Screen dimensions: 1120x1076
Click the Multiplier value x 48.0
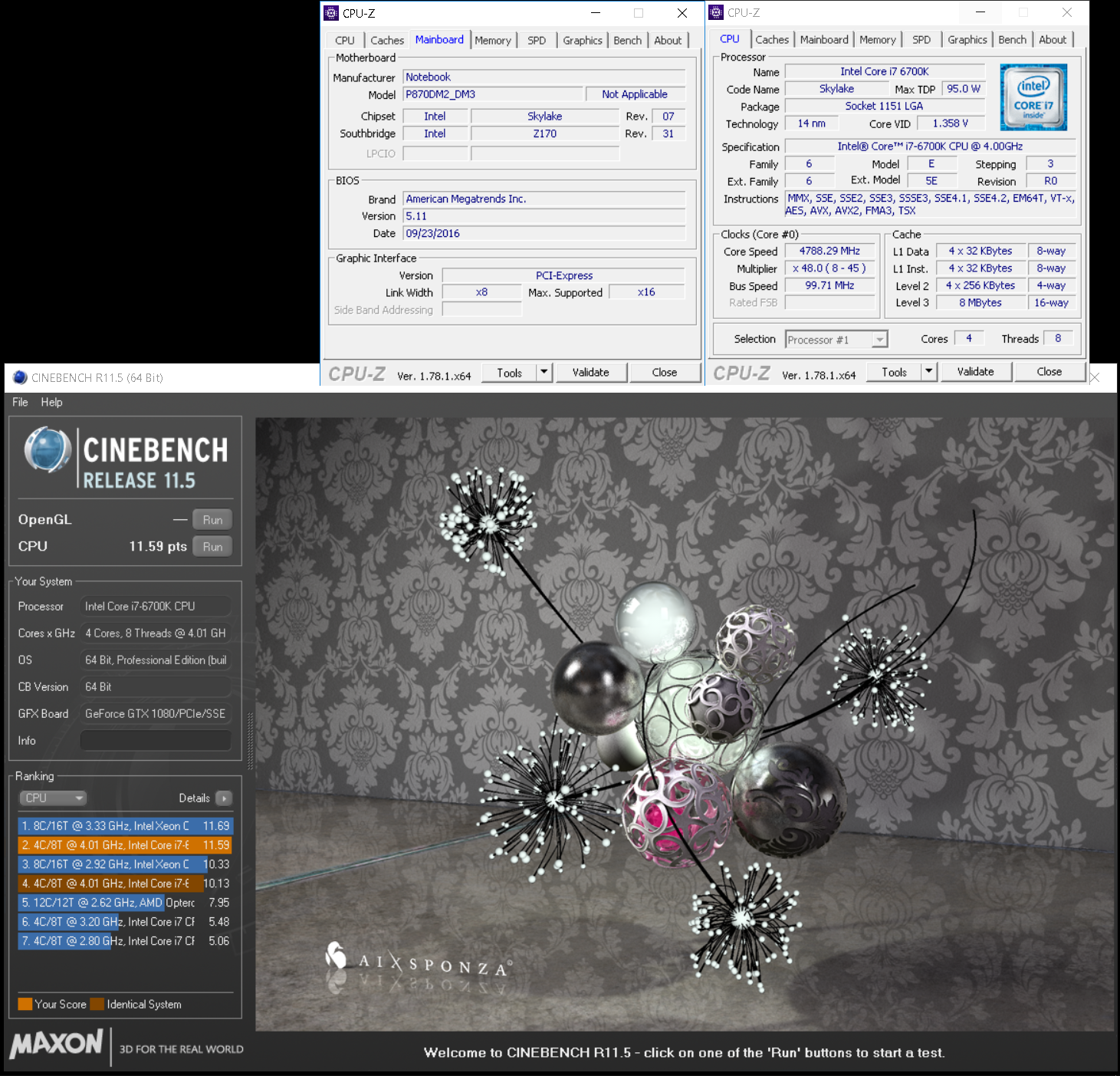pos(829,268)
